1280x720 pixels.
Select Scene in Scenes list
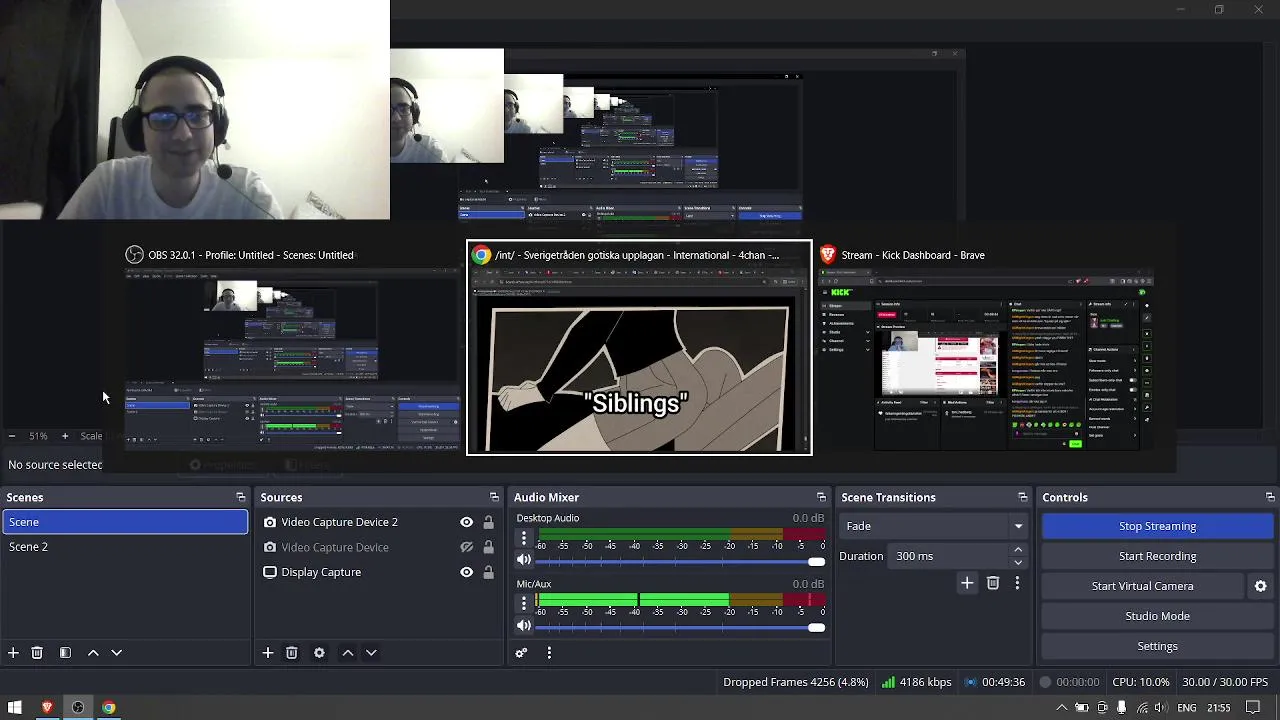click(x=125, y=522)
